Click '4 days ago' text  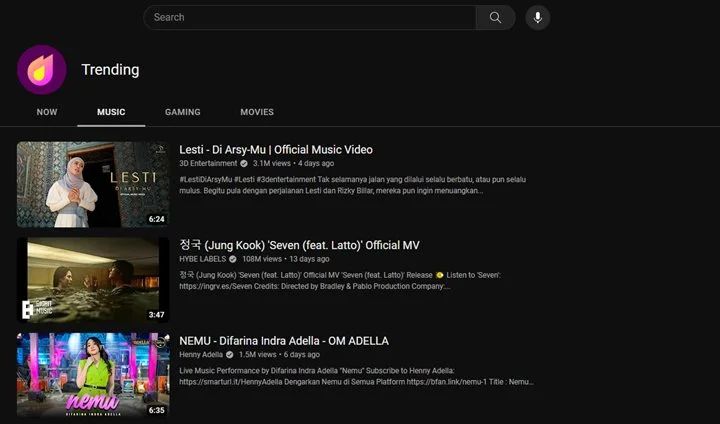click(x=316, y=164)
